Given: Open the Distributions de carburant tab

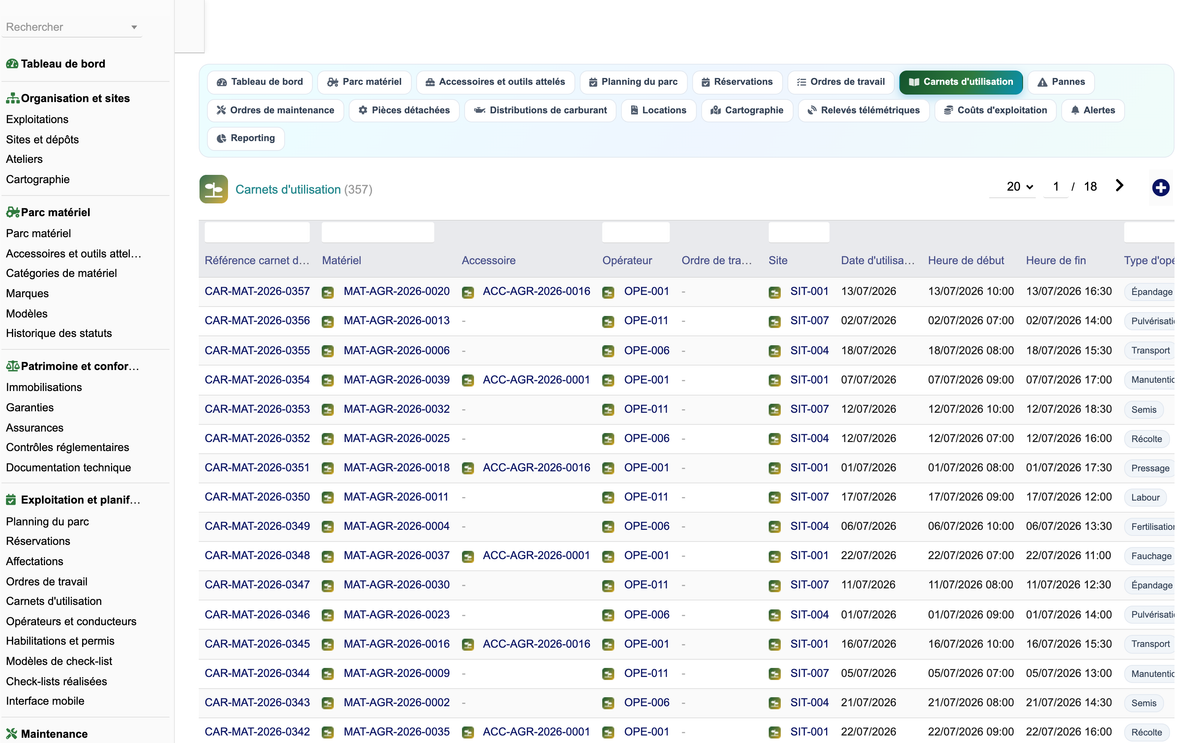Looking at the screenshot, I should click(540, 110).
